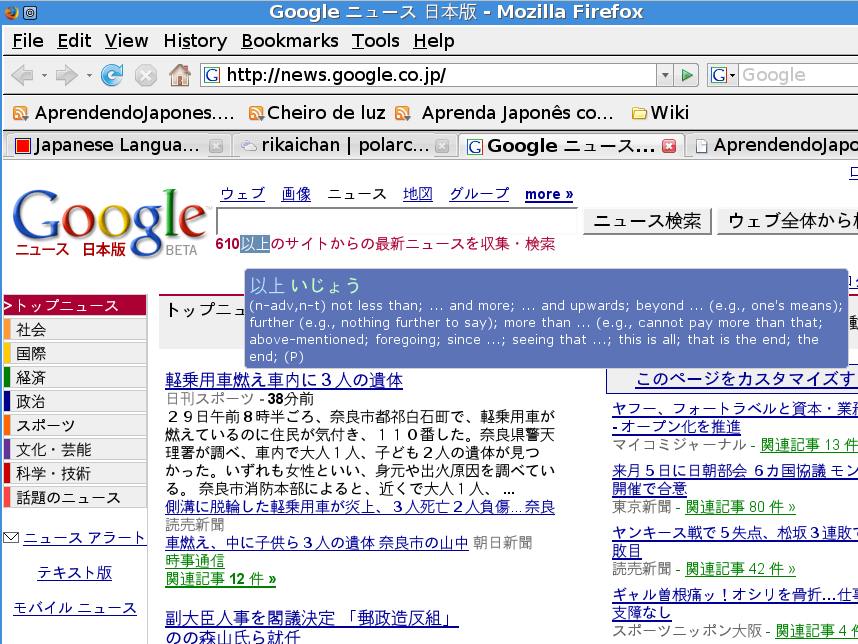Go forward with the Forward arrow
This screenshot has height=644, width=858.
pyautogui.click(x=66, y=75)
